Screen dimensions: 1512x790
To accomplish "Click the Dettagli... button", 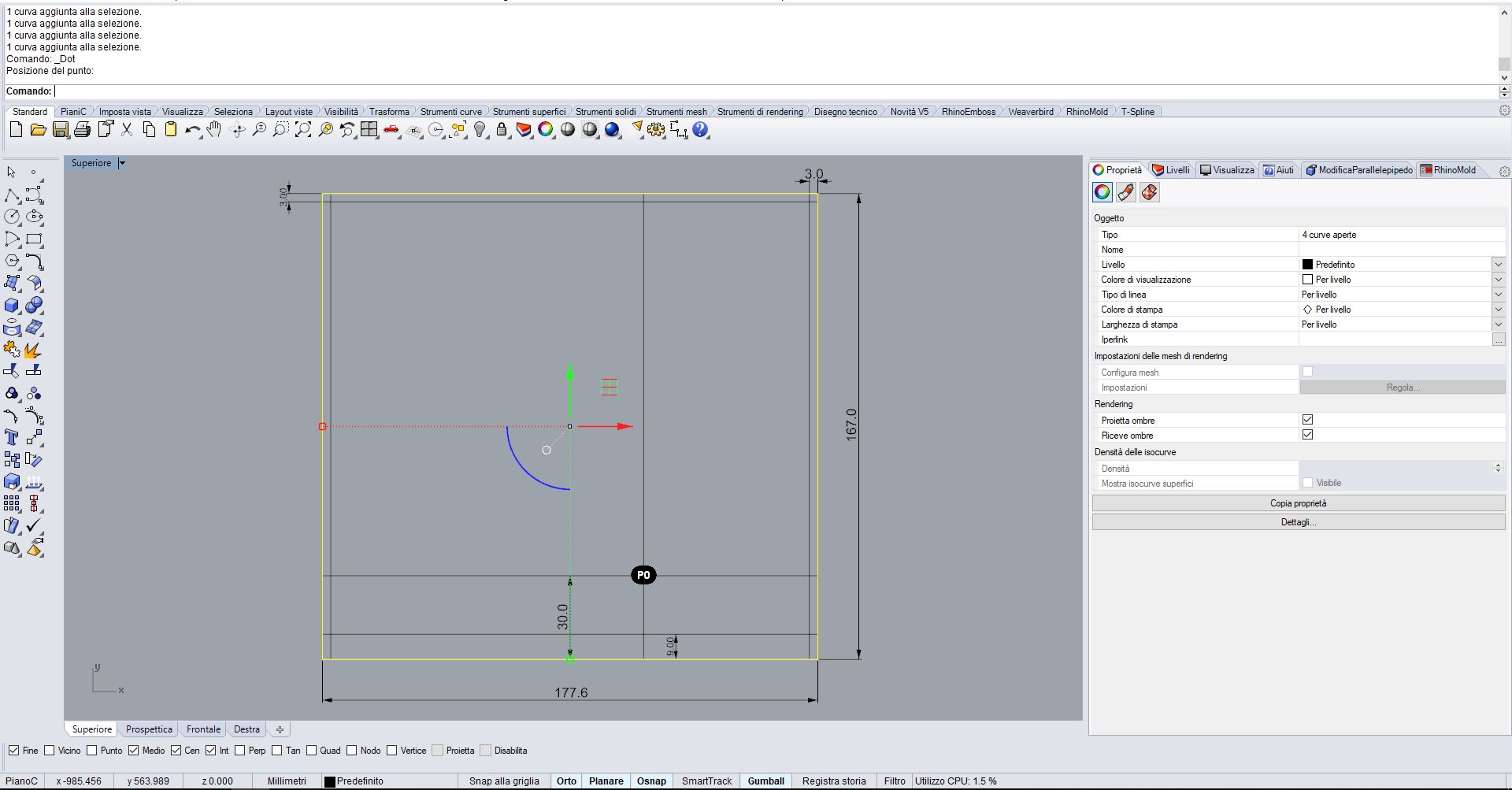I will point(1299,522).
